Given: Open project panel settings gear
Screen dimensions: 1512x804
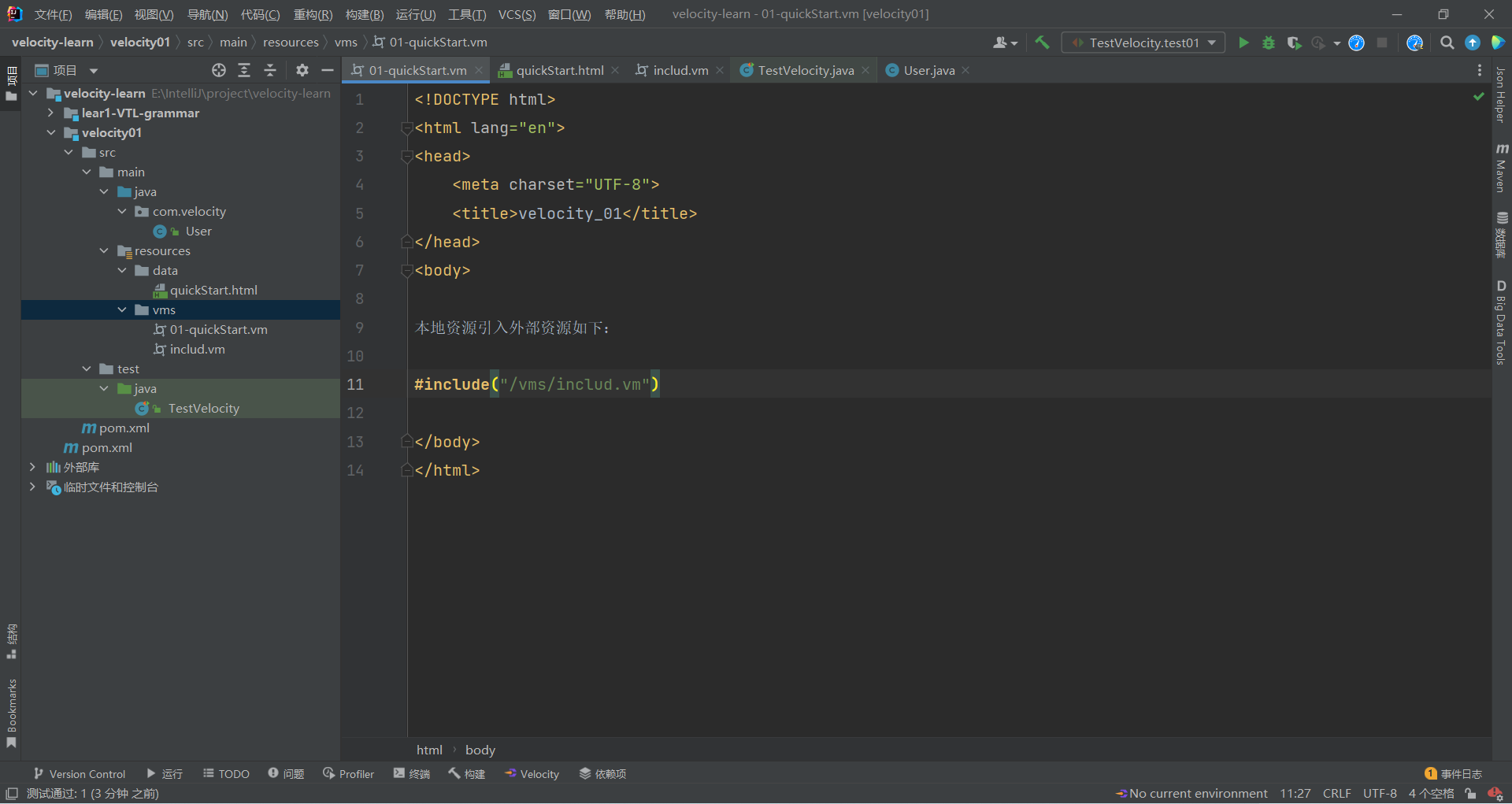Looking at the screenshot, I should 302,70.
